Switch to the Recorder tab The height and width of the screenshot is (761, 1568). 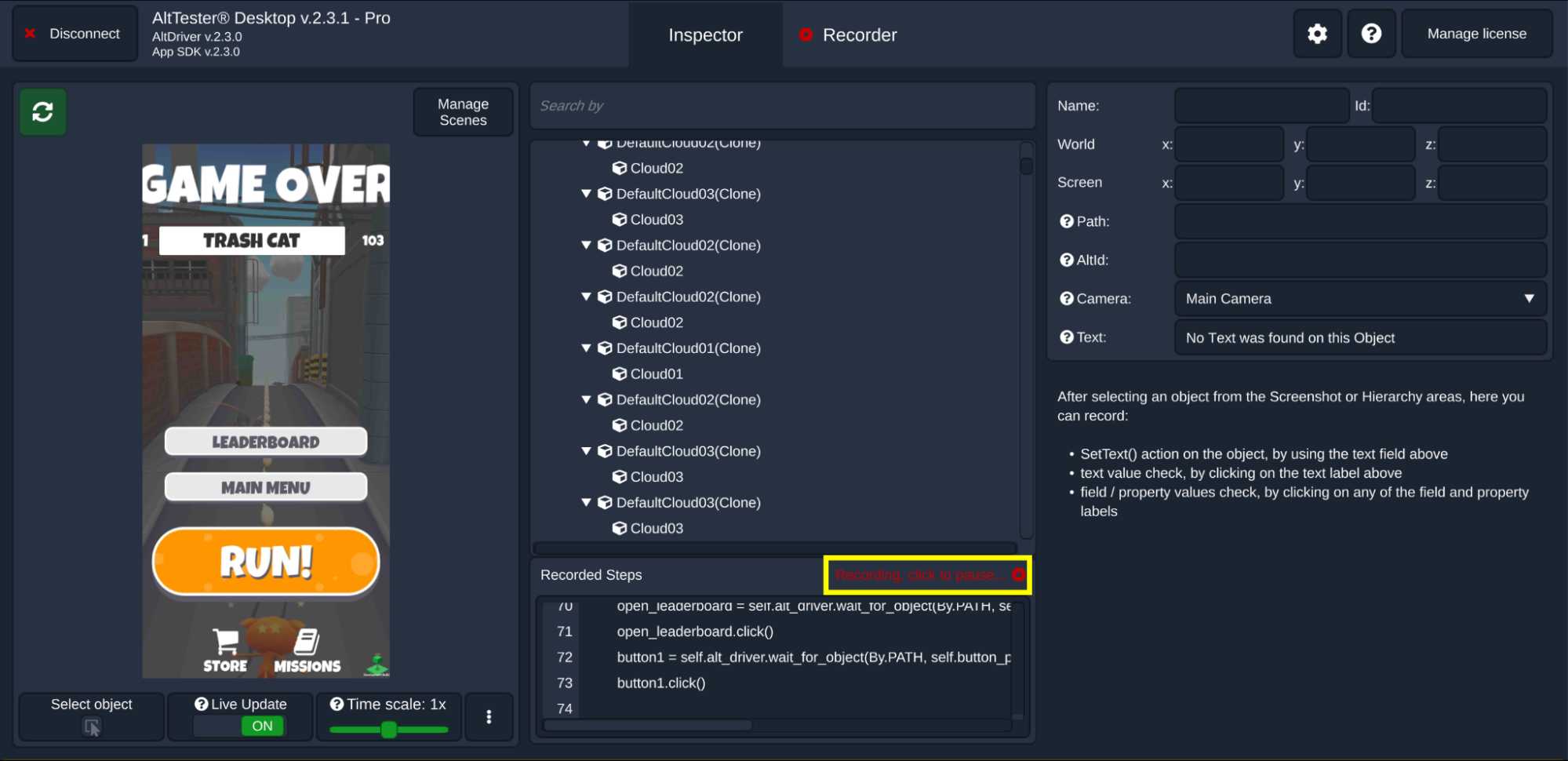click(x=848, y=35)
